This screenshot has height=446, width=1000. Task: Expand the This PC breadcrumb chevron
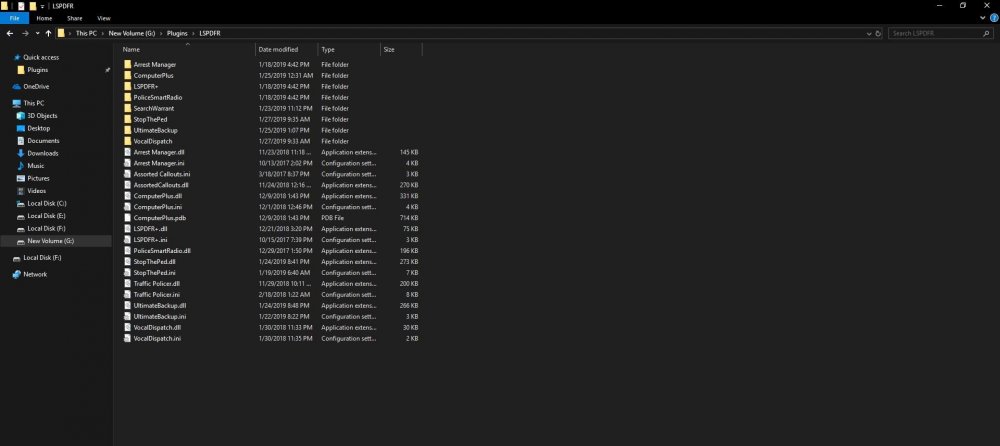[103, 33]
